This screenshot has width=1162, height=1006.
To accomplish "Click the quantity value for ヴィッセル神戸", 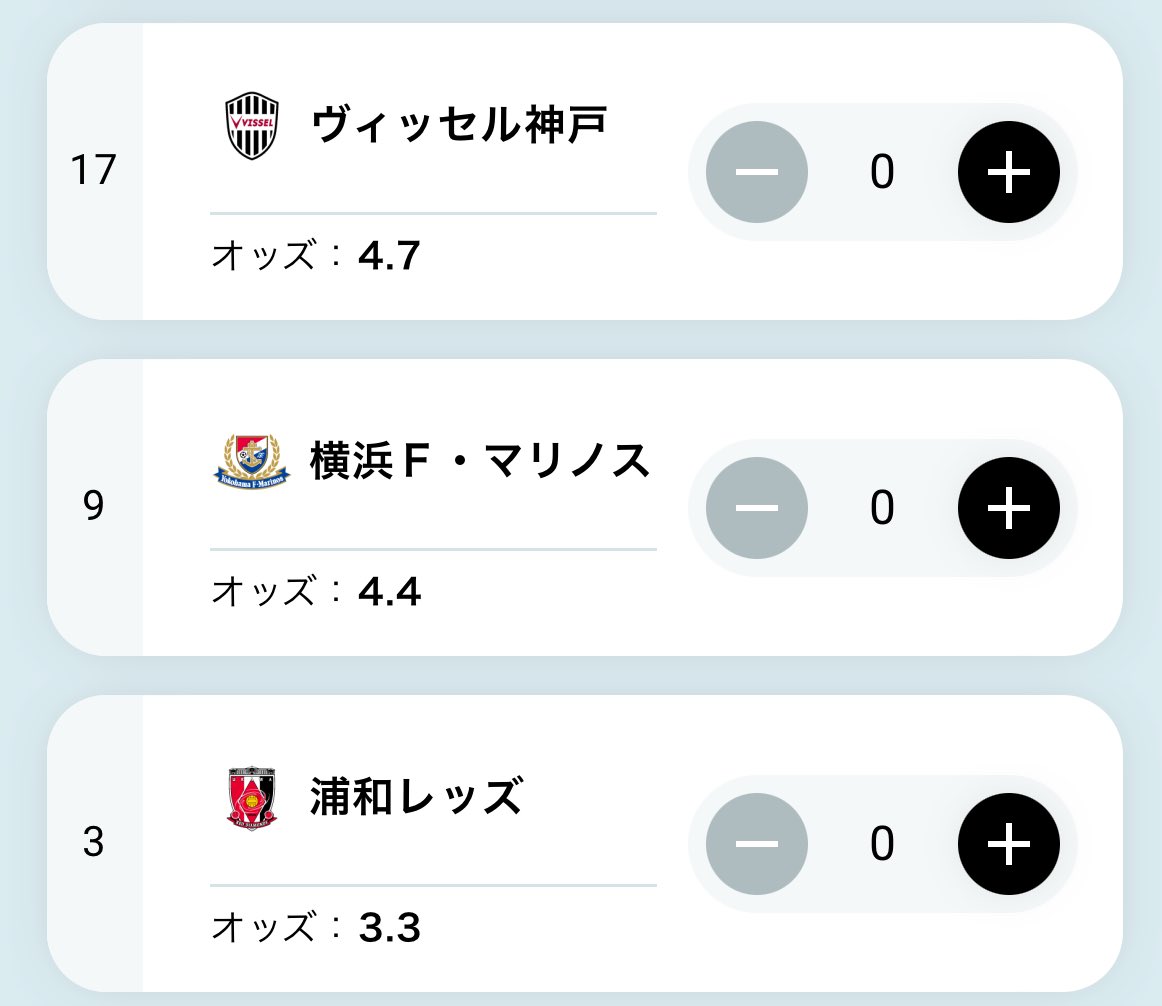I will coord(882,172).
